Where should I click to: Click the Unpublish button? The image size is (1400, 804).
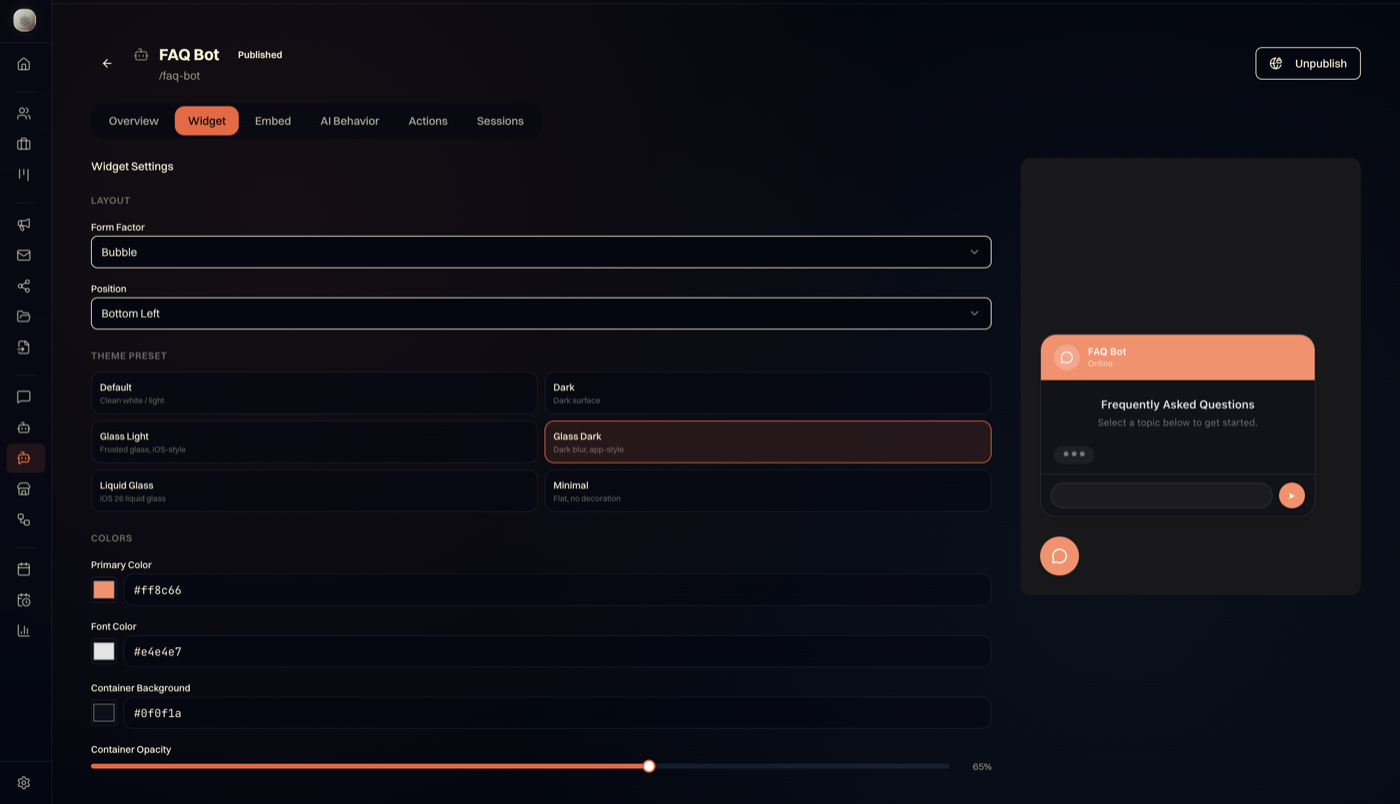1308,63
